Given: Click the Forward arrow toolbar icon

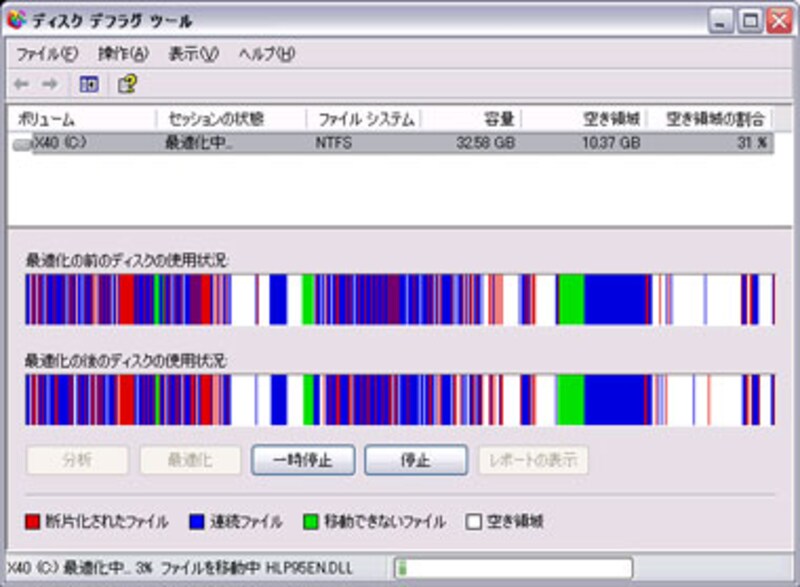Looking at the screenshot, I should pos(49,84).
